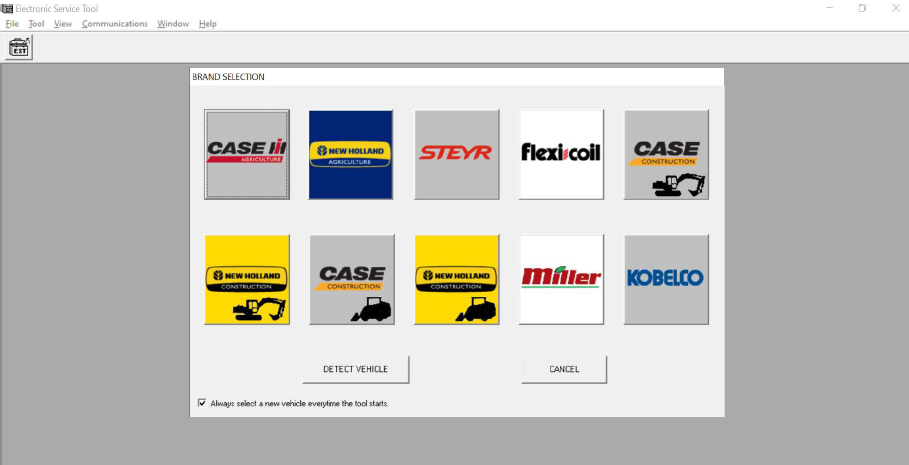
Task: Choose Case Construction tile with excavator
Action: point(666,155)
